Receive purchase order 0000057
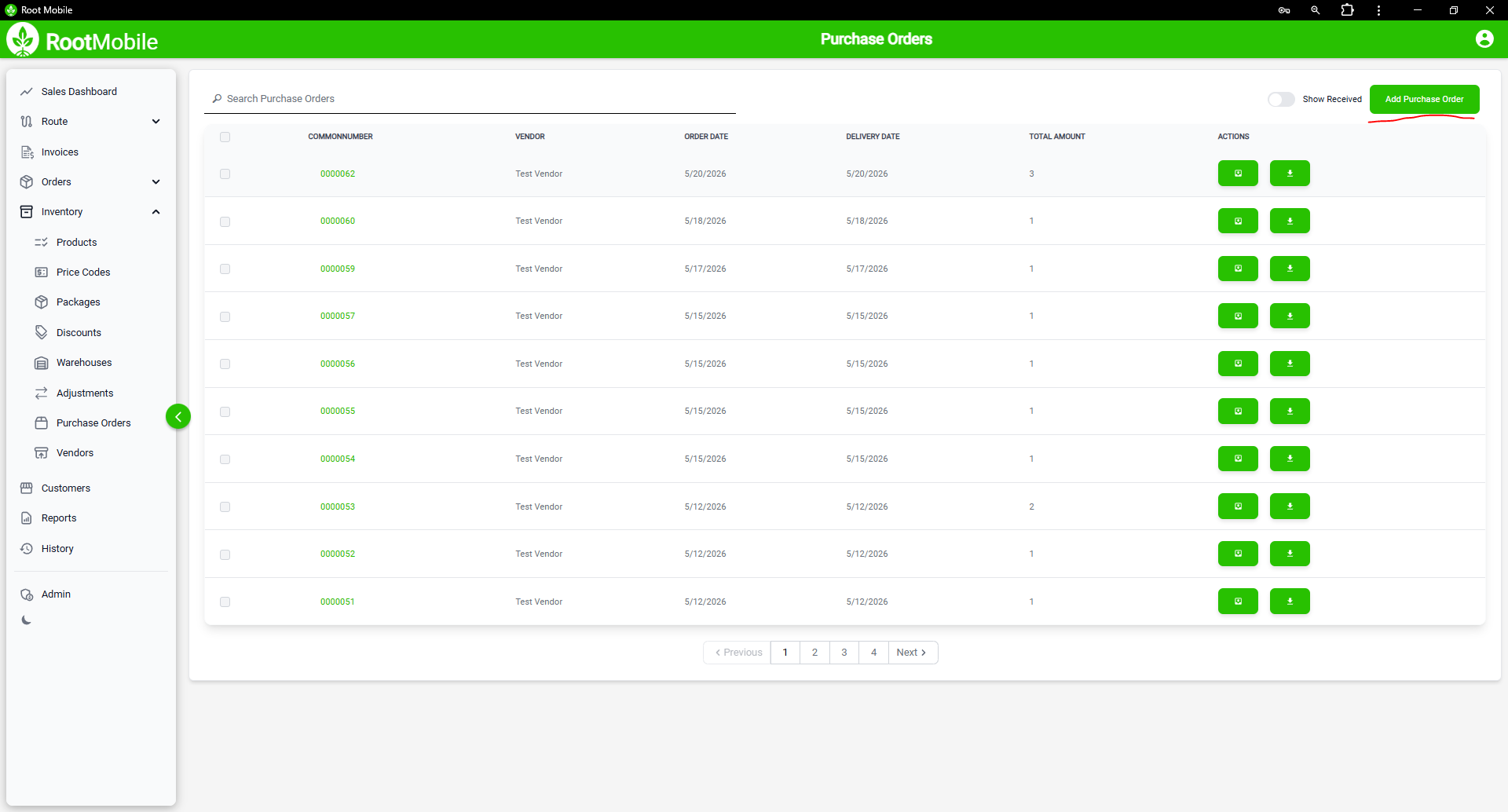This screenshot has height=812, width=1508. (1238, 316)
